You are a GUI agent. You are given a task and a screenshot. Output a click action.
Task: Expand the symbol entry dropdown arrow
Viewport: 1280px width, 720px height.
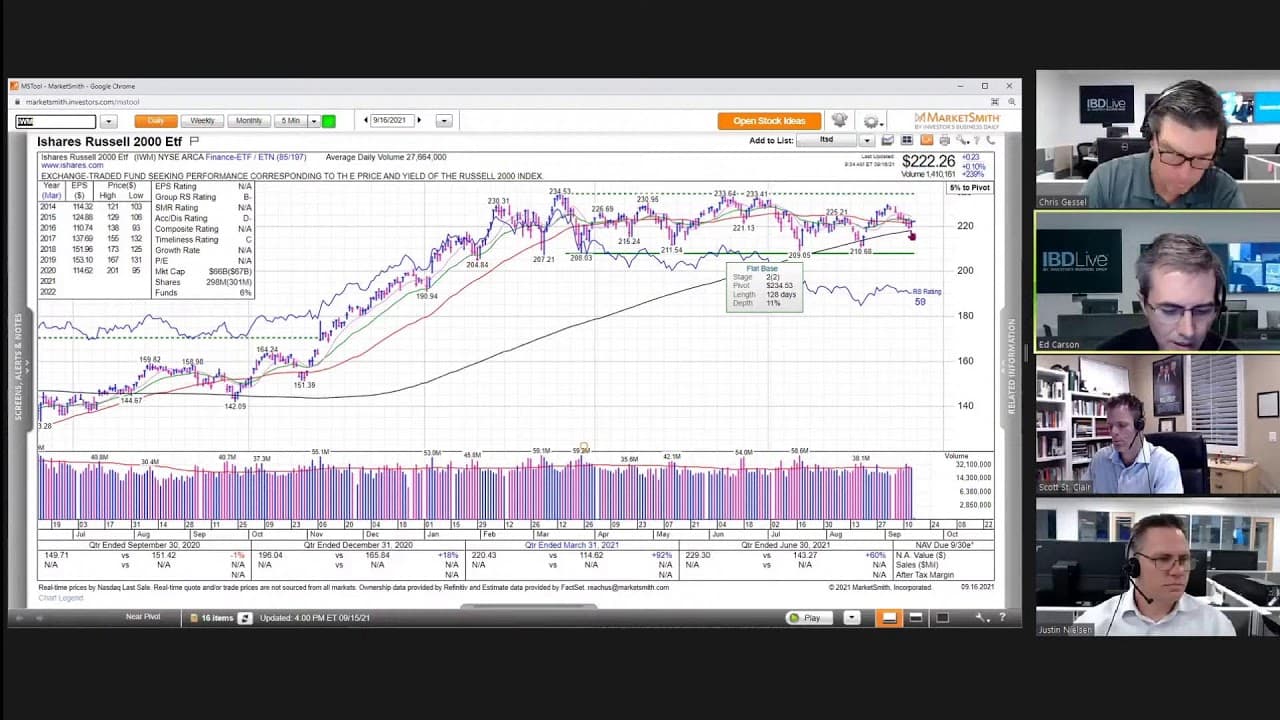coord(108,121)
